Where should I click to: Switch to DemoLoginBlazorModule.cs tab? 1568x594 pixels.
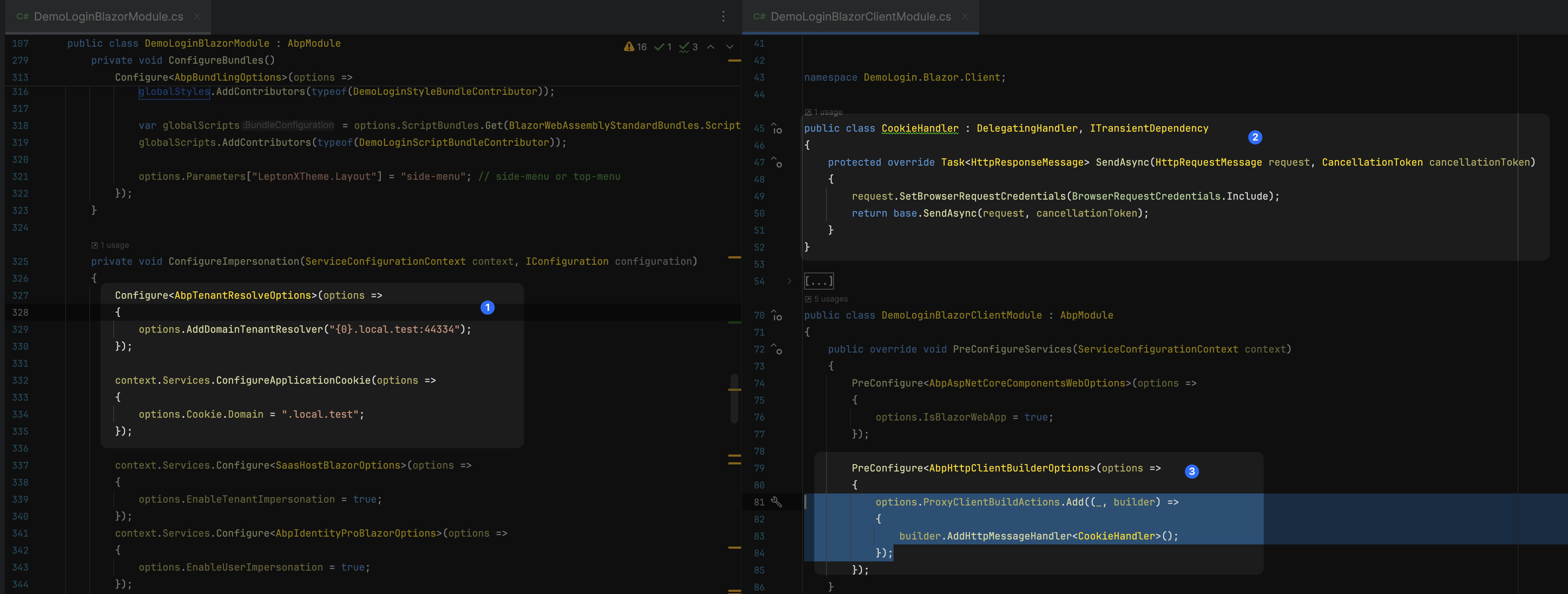(108, 16)
